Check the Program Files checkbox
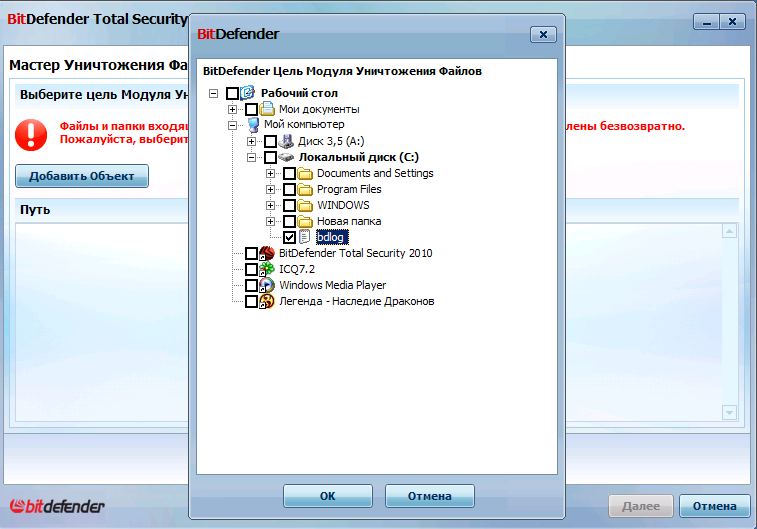The height and width of the screenshot is (529, 757). click(289, 189)
